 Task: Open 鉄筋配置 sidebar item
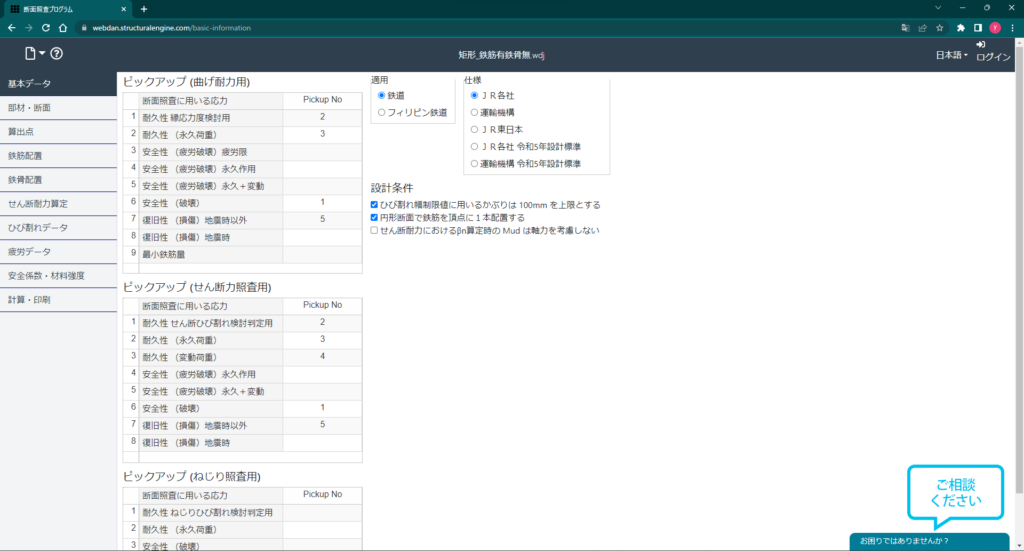[x=58, y=156]
